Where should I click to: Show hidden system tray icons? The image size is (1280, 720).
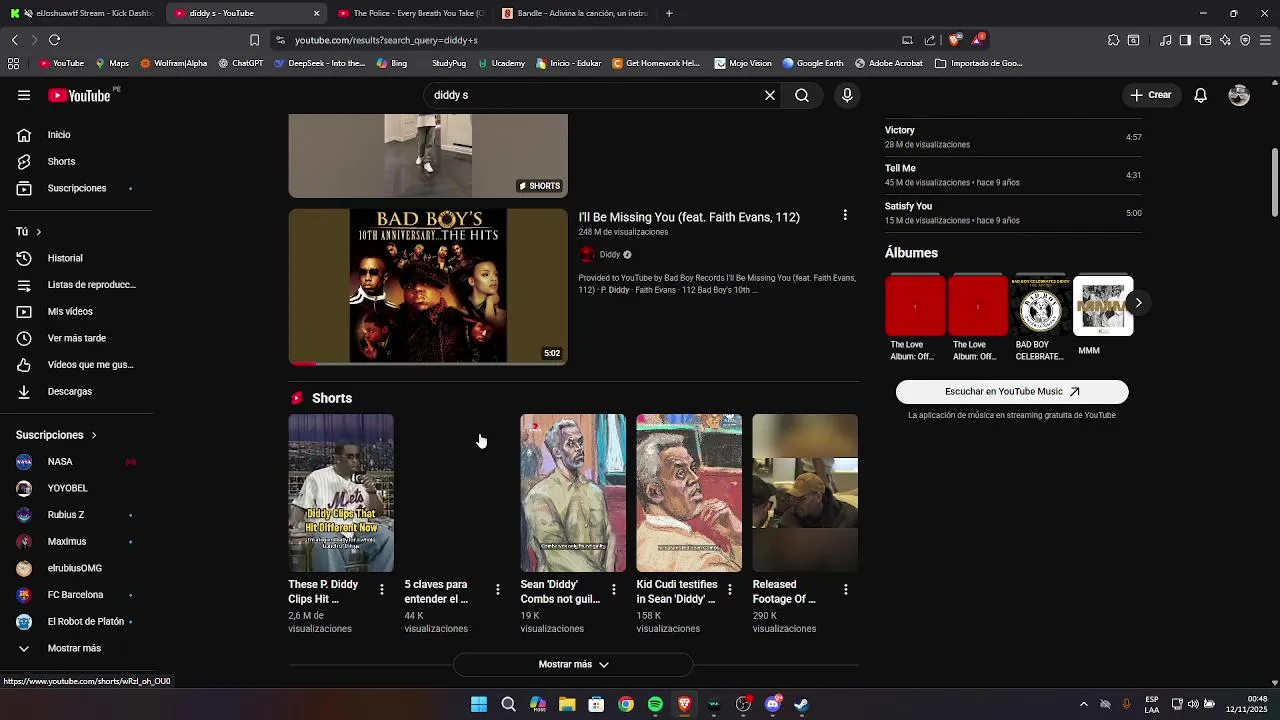point(1083,704)
